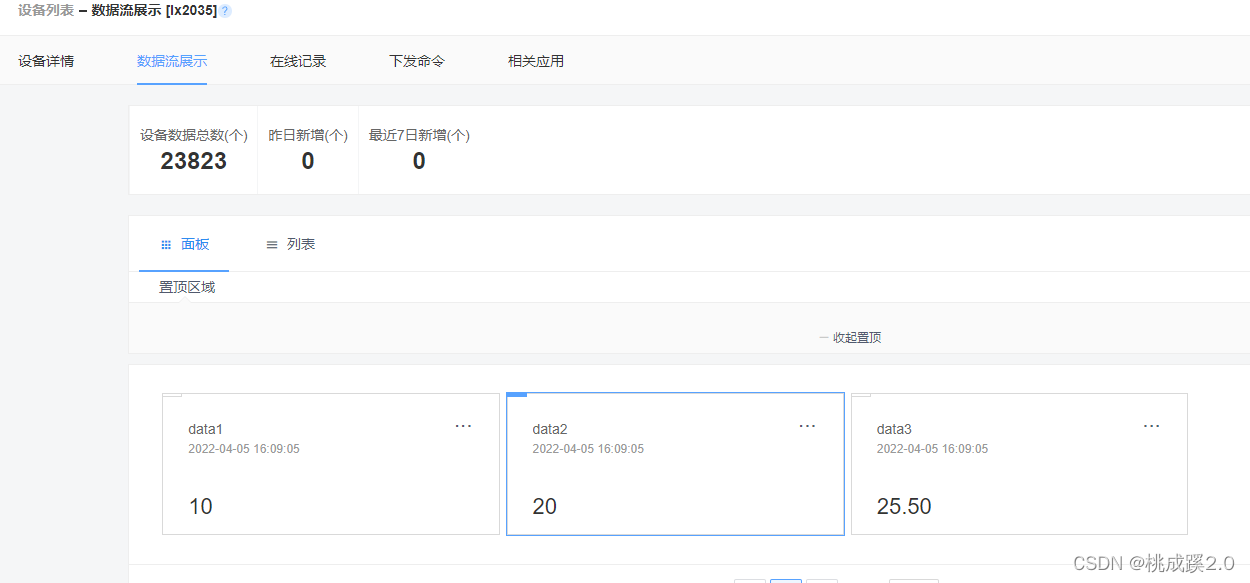Open the ellipsis menu on the data1 card
1250x583 pixels.
(x=463, y=425)
